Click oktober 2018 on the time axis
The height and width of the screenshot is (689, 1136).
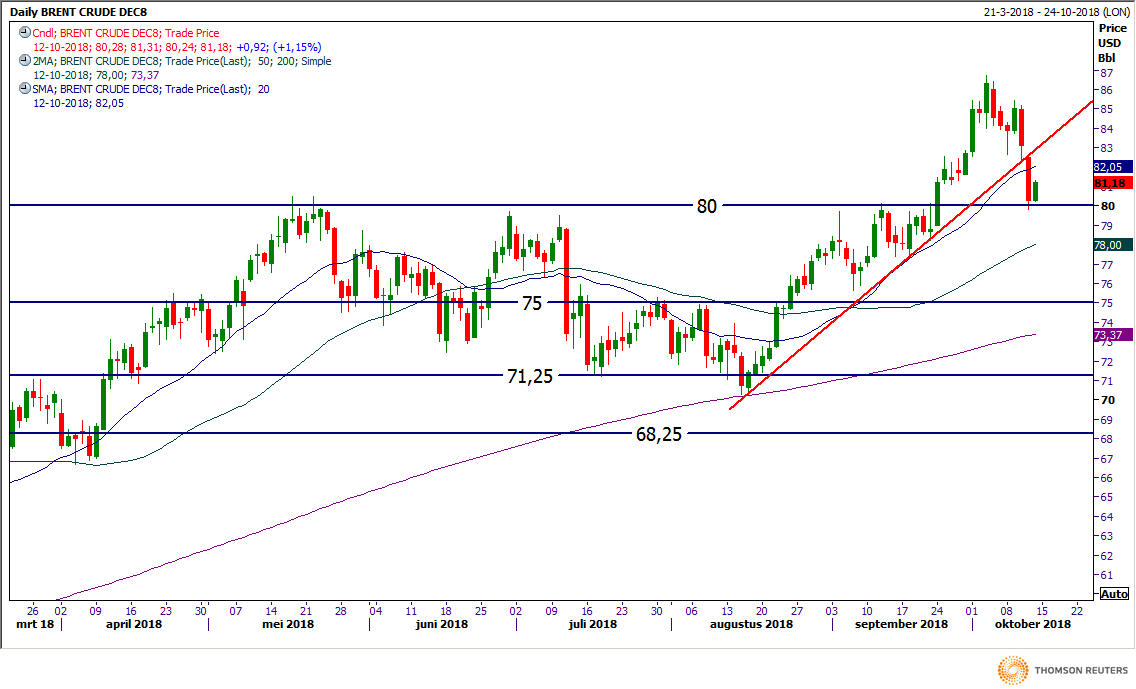[1032, 624]
